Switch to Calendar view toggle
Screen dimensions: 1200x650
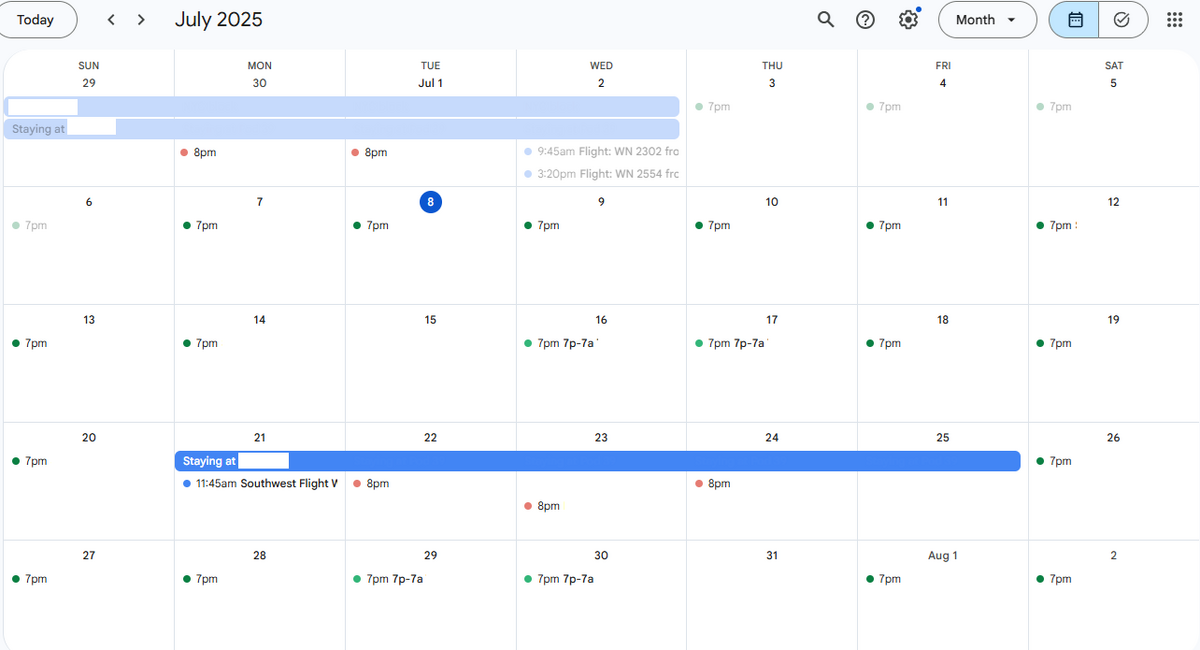click(x=1075, y=20)
